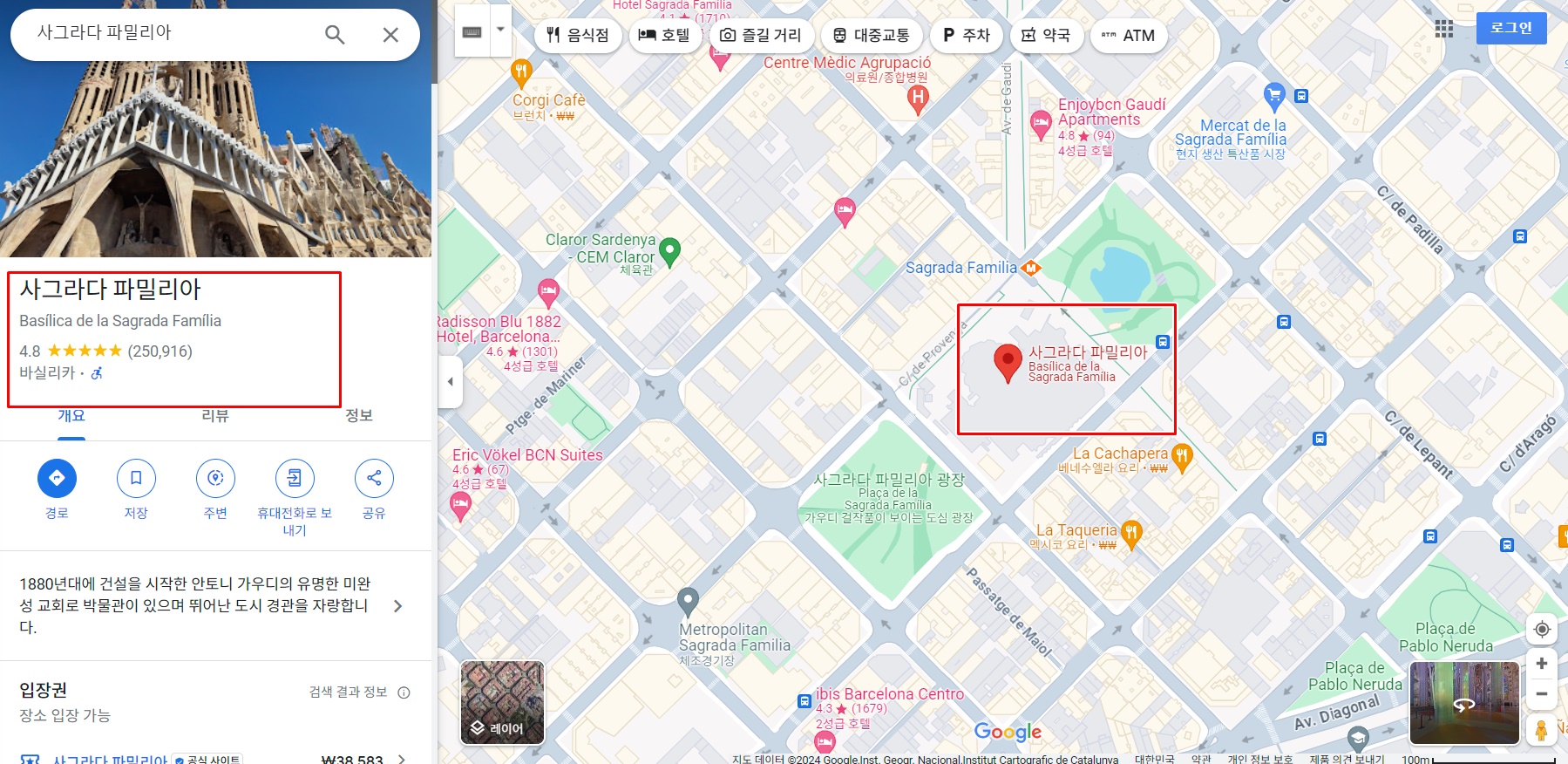
Task: Click the Radisson Blu 1882 hotel marker
Action: [548, 293]
